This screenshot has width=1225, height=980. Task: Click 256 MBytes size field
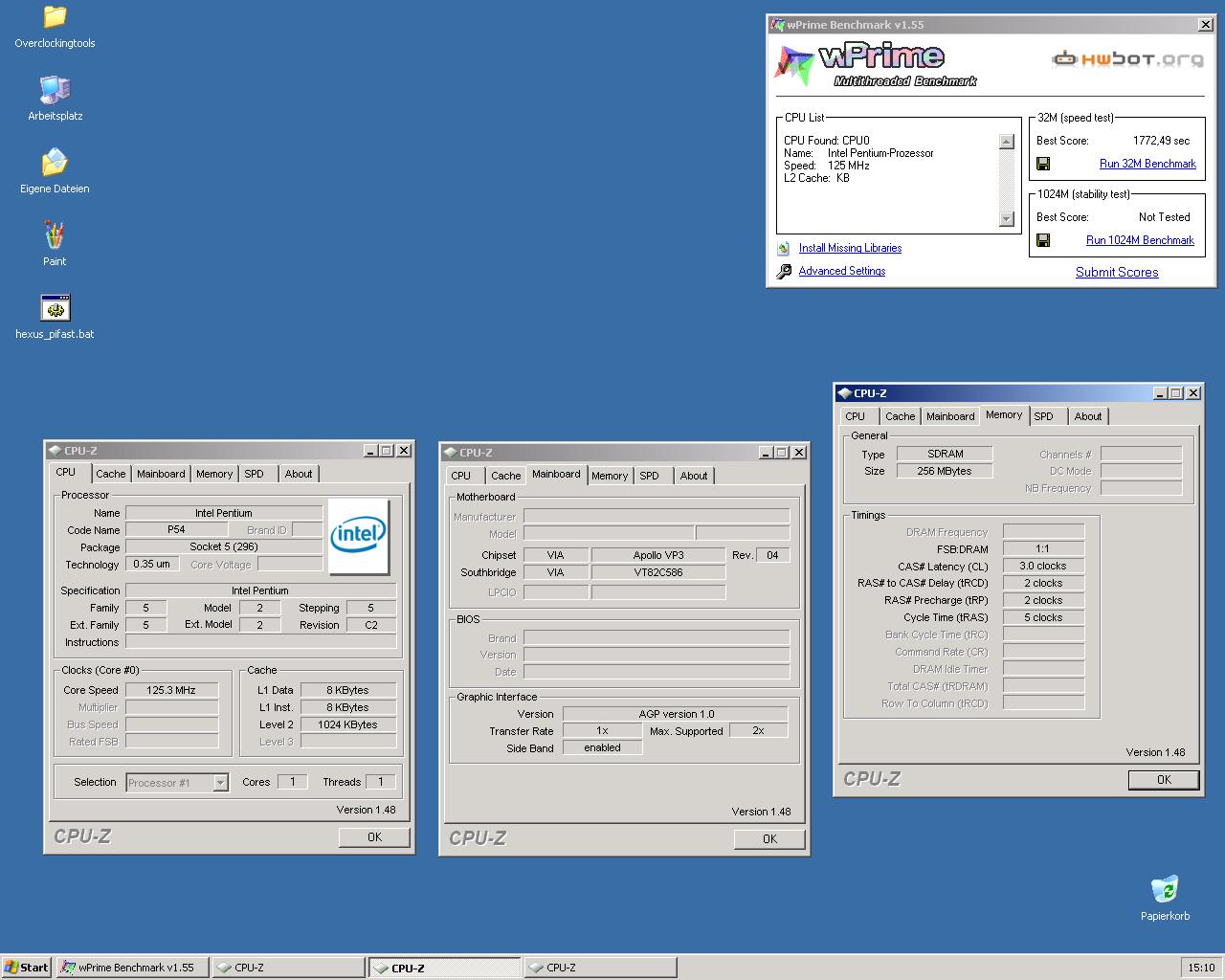coord(945,471)
